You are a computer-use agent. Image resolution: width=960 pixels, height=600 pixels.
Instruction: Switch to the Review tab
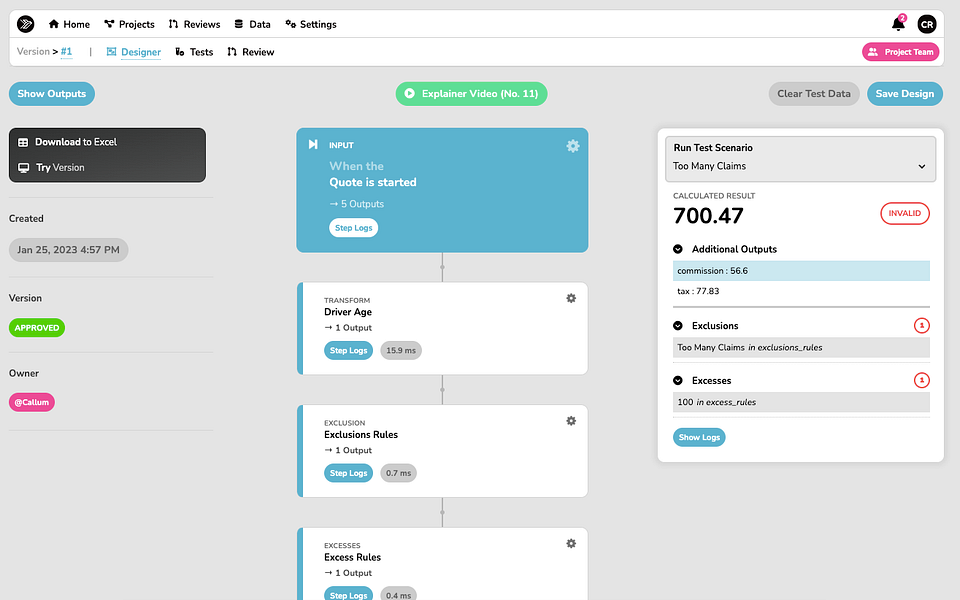tap(250, 52)
